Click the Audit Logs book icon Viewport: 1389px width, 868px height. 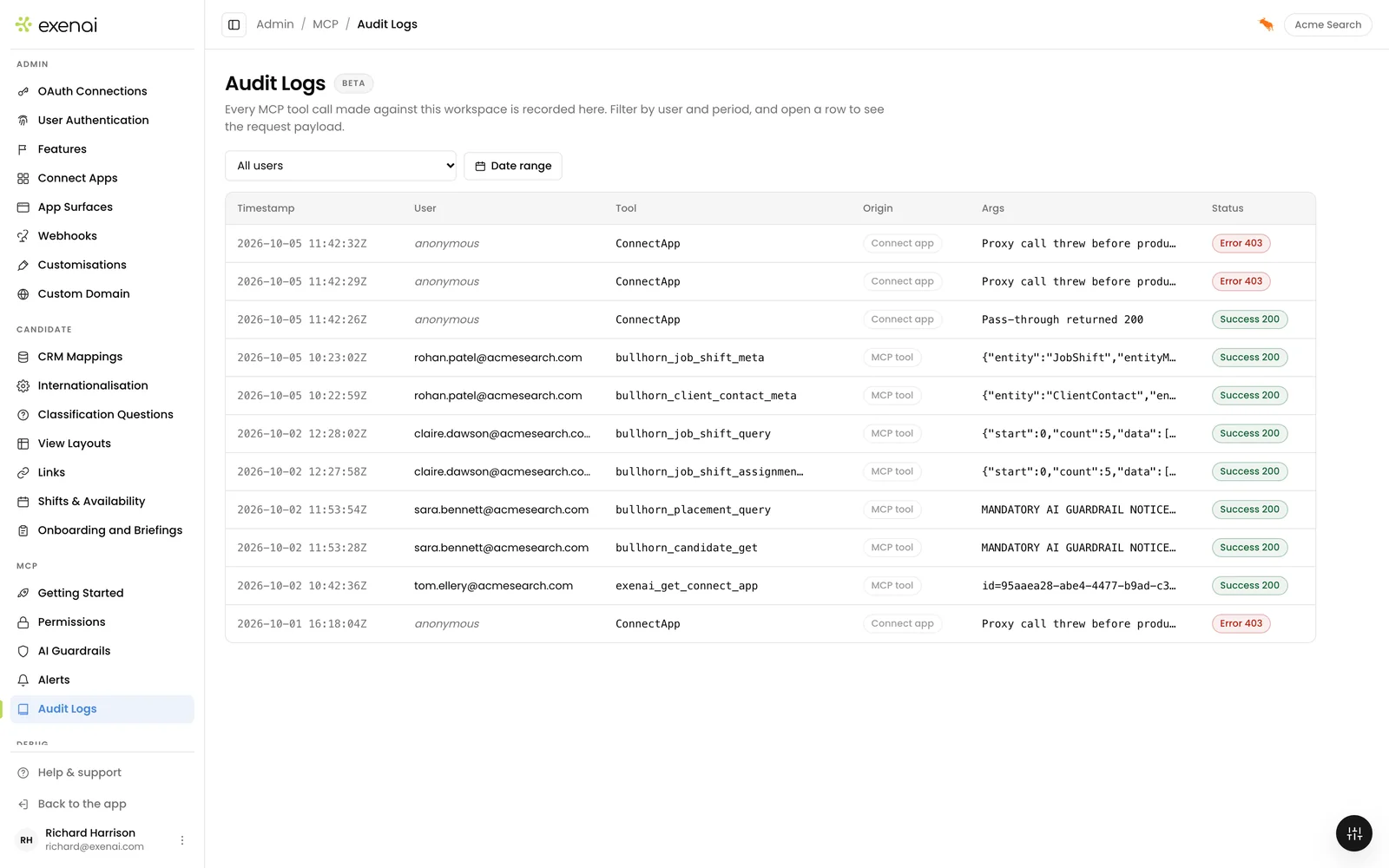tap(23, 709)
